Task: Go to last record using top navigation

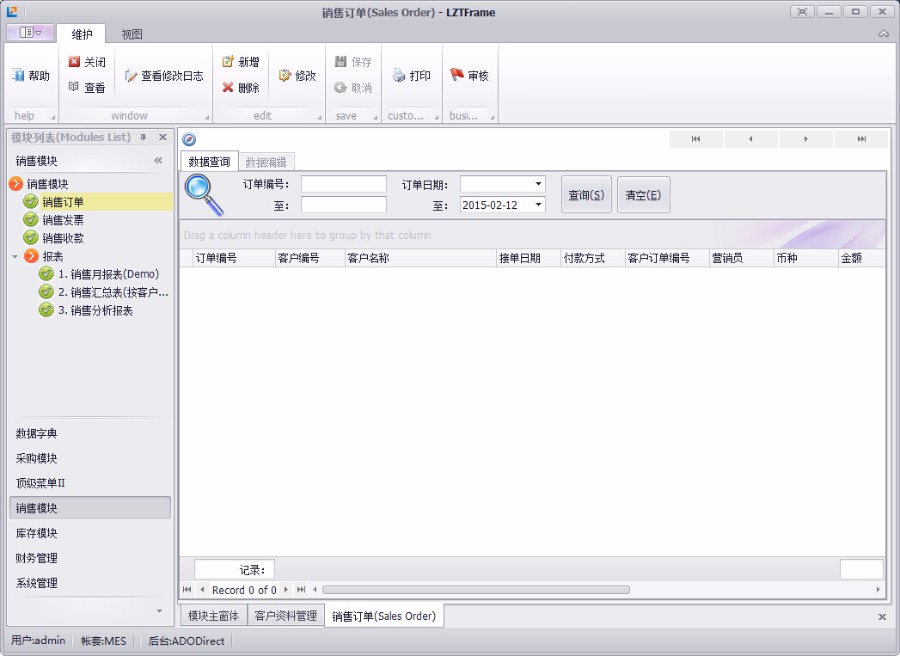Action: pyautogui.click(x=861, y=139)
